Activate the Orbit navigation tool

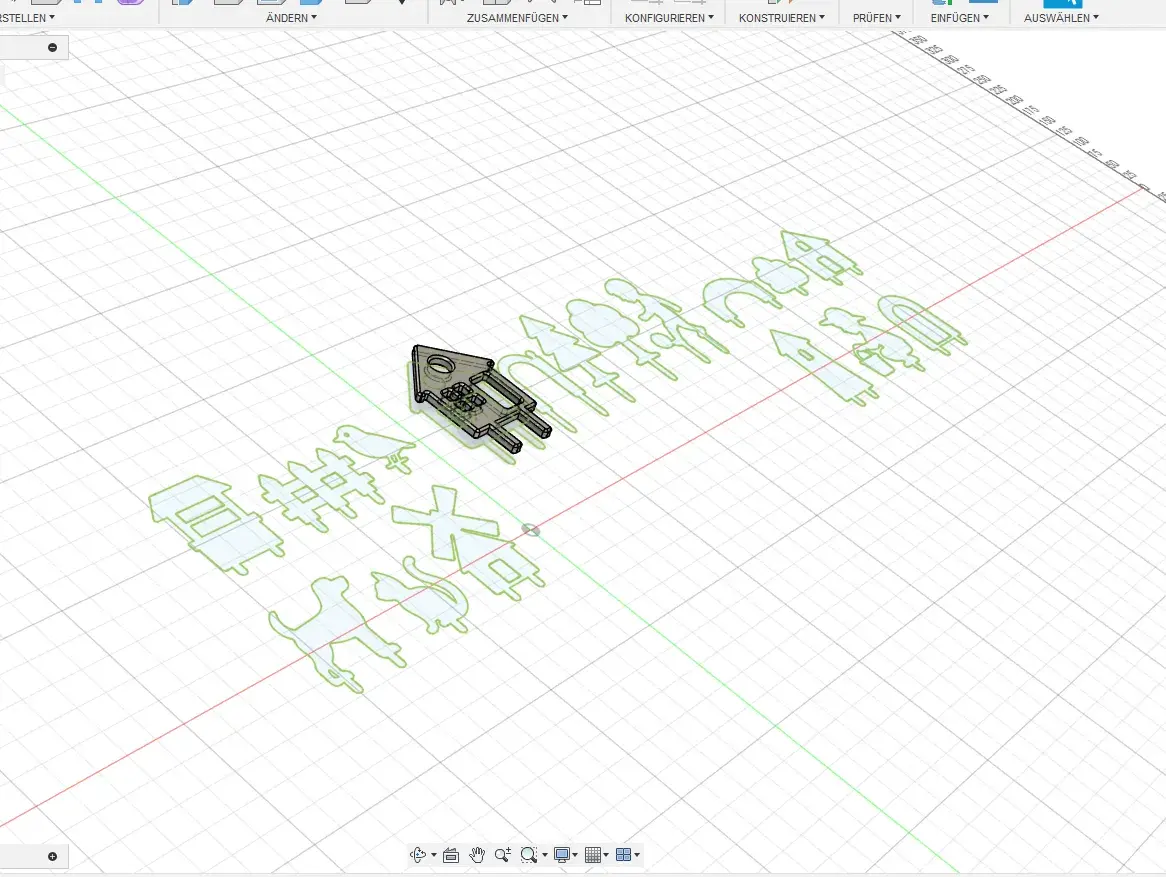[x=417, y=855]
